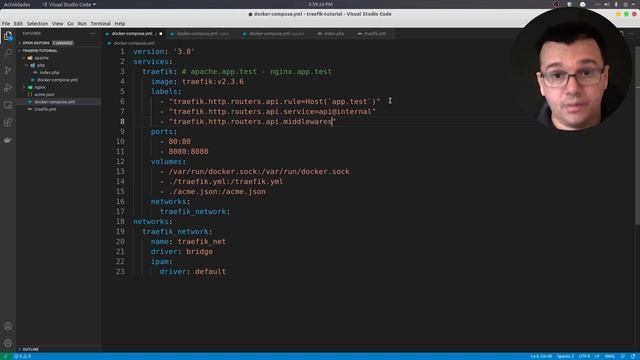Click the remote window status bar icon
This screenshot has width=640, height=360.
[5, 356]
